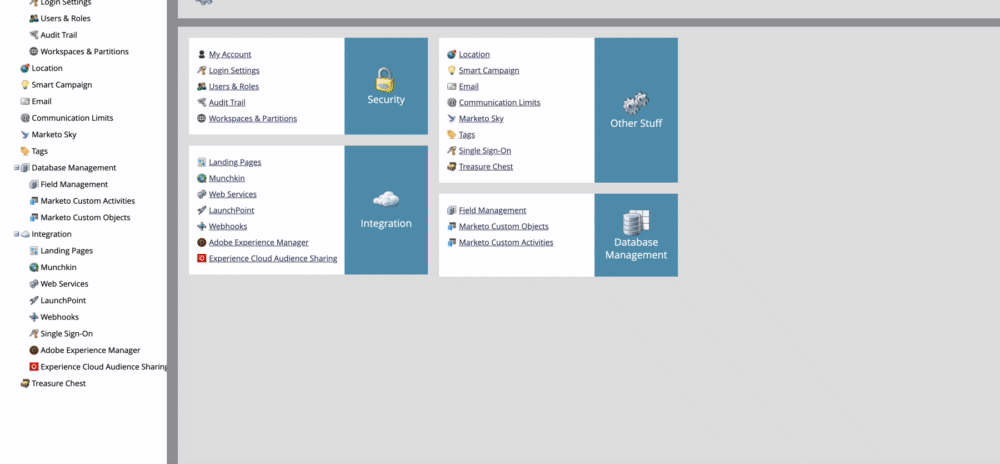Open Tags link in Other Stuff card
The height and width of the screenshot is (464, 1000).
pyautogui.click(x=467, y=134)
